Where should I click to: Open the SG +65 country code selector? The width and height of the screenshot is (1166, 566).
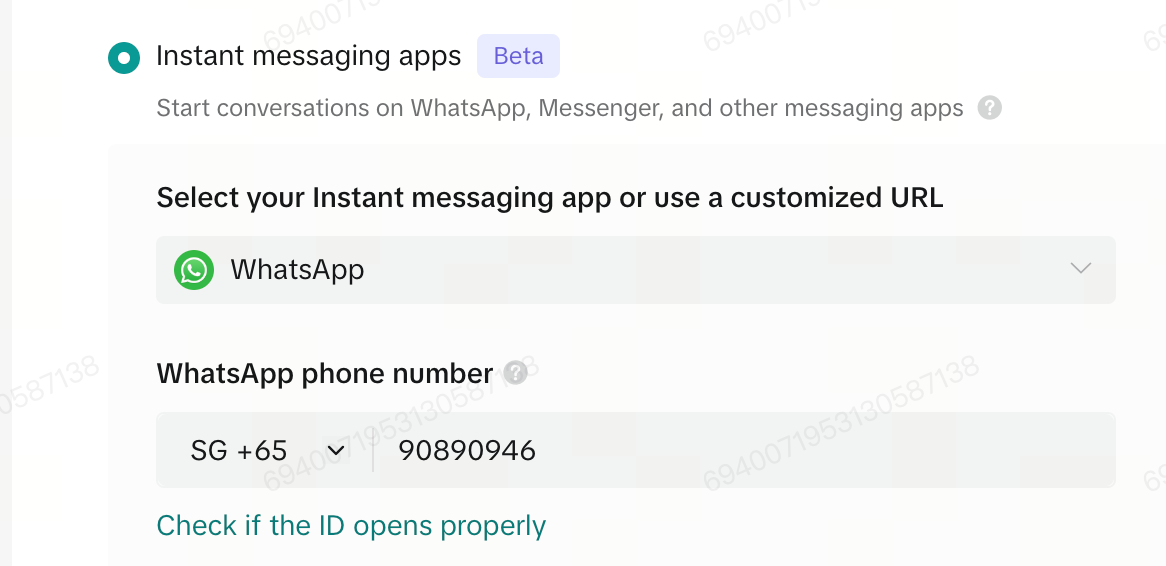click(x=267, y=451)
